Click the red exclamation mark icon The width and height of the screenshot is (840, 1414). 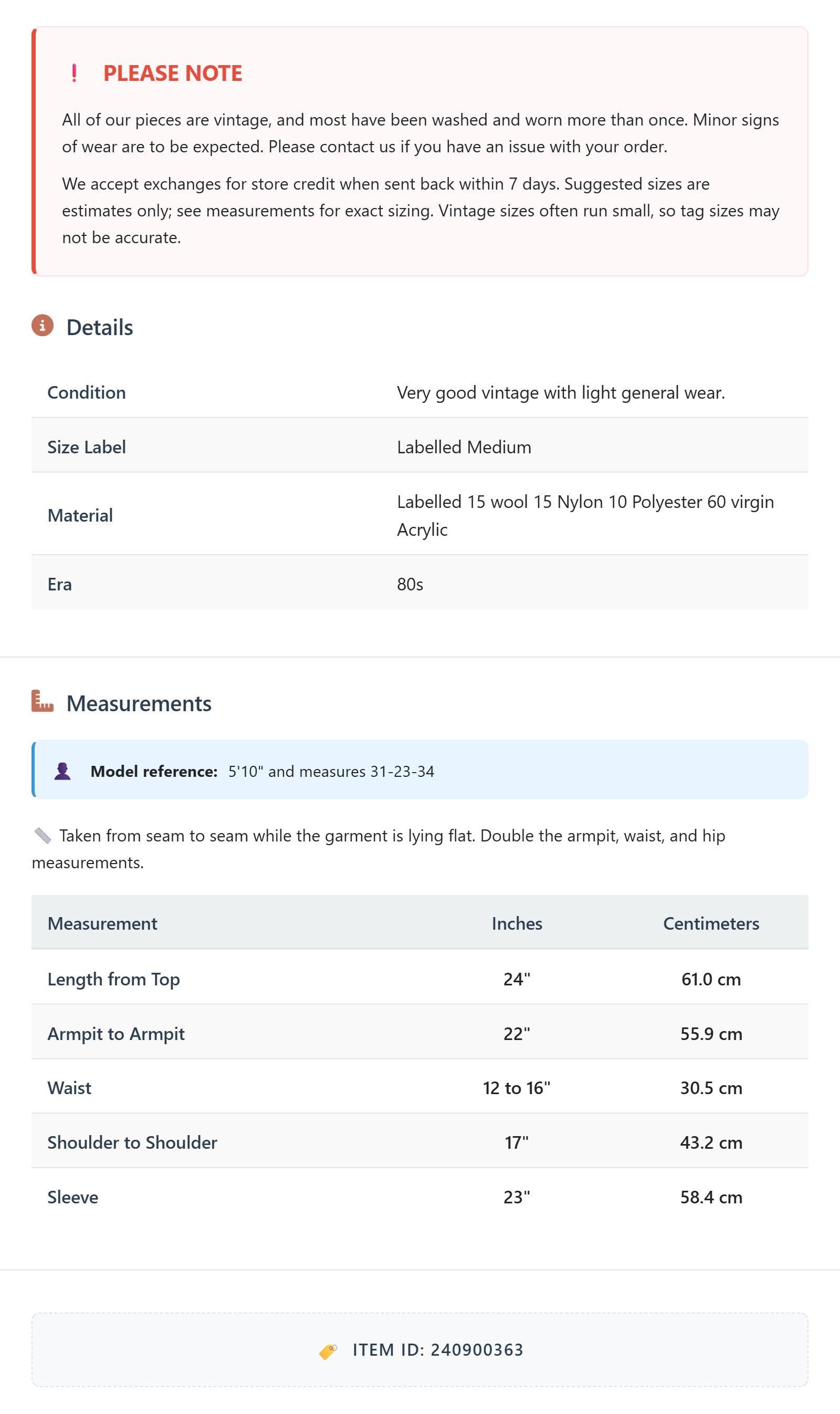pos(74,73)
